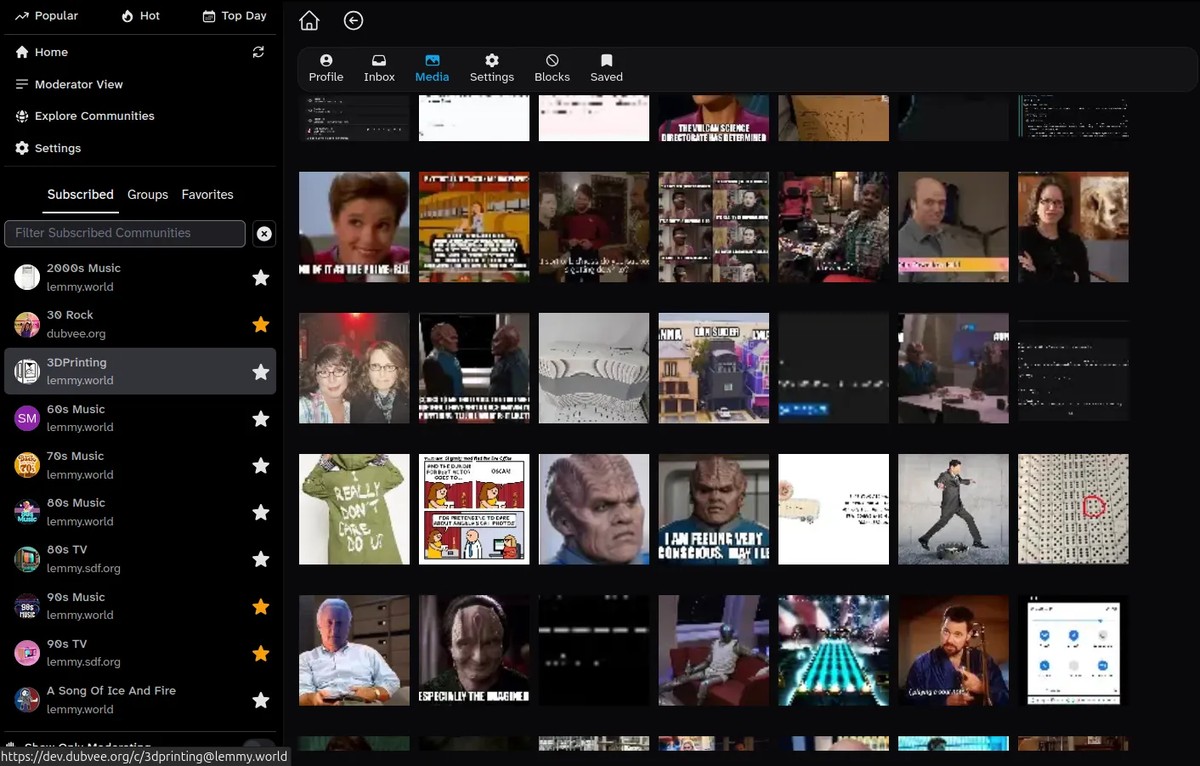The image size is (1200, 766).
Task: Open the Inbox tab
Action: [x=379, y=68]
